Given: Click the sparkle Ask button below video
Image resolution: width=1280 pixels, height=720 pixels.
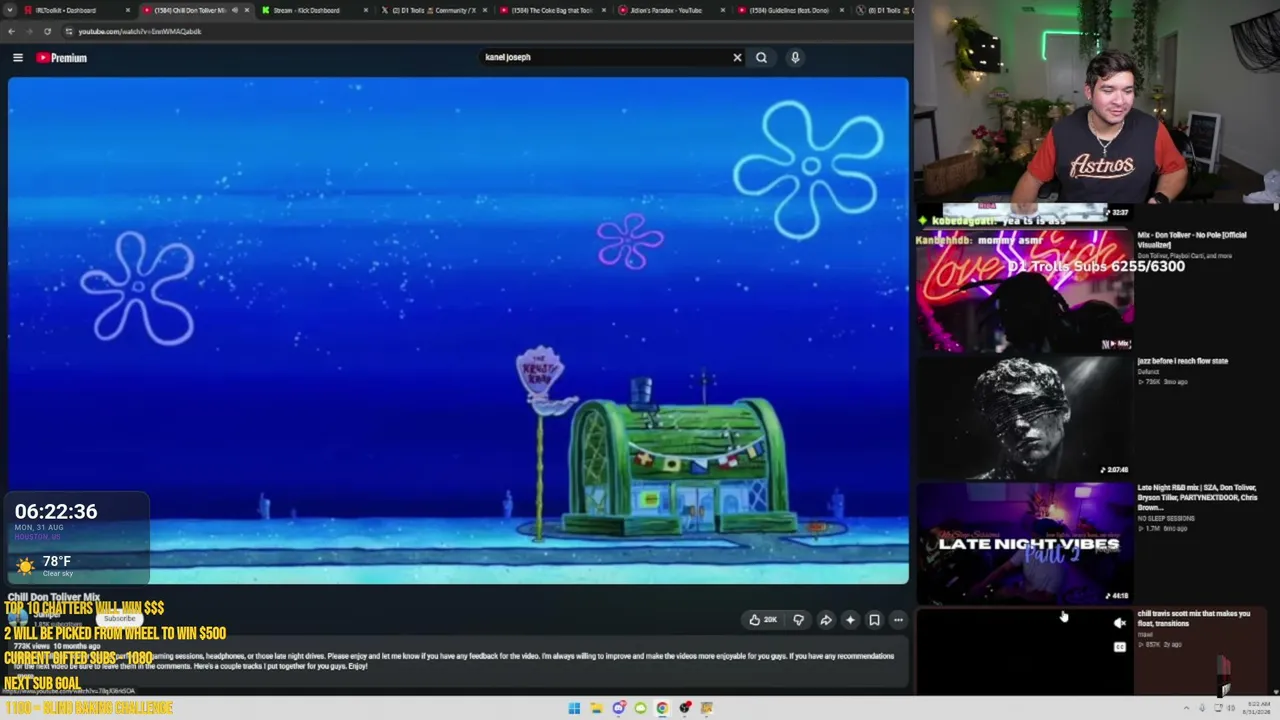Looking at the screenshot, I should pyautogui.click(x=850, y=620).
